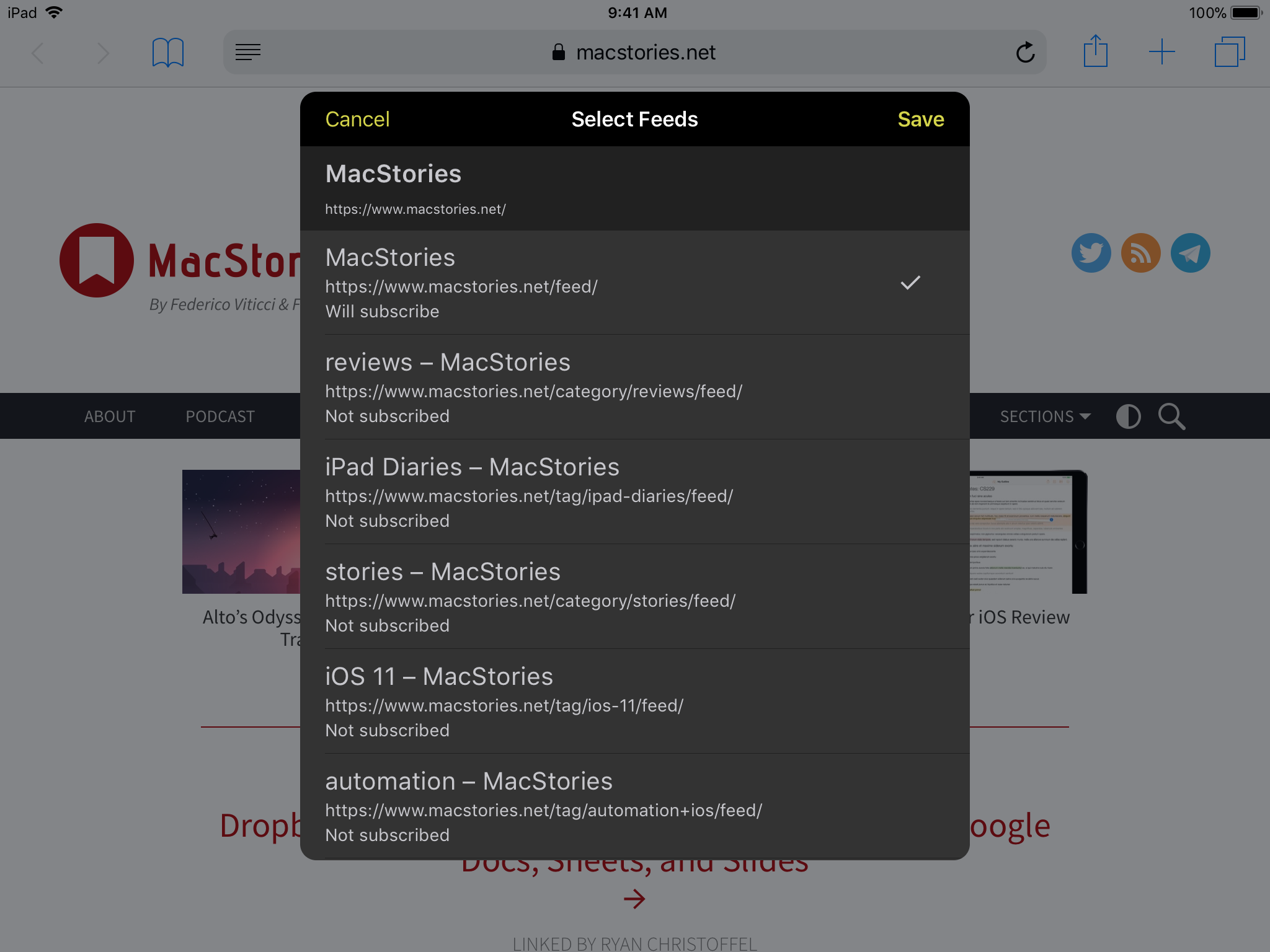Toggle the dark mode contrast icon
1270x952 pixels.
pos(1128,416)
